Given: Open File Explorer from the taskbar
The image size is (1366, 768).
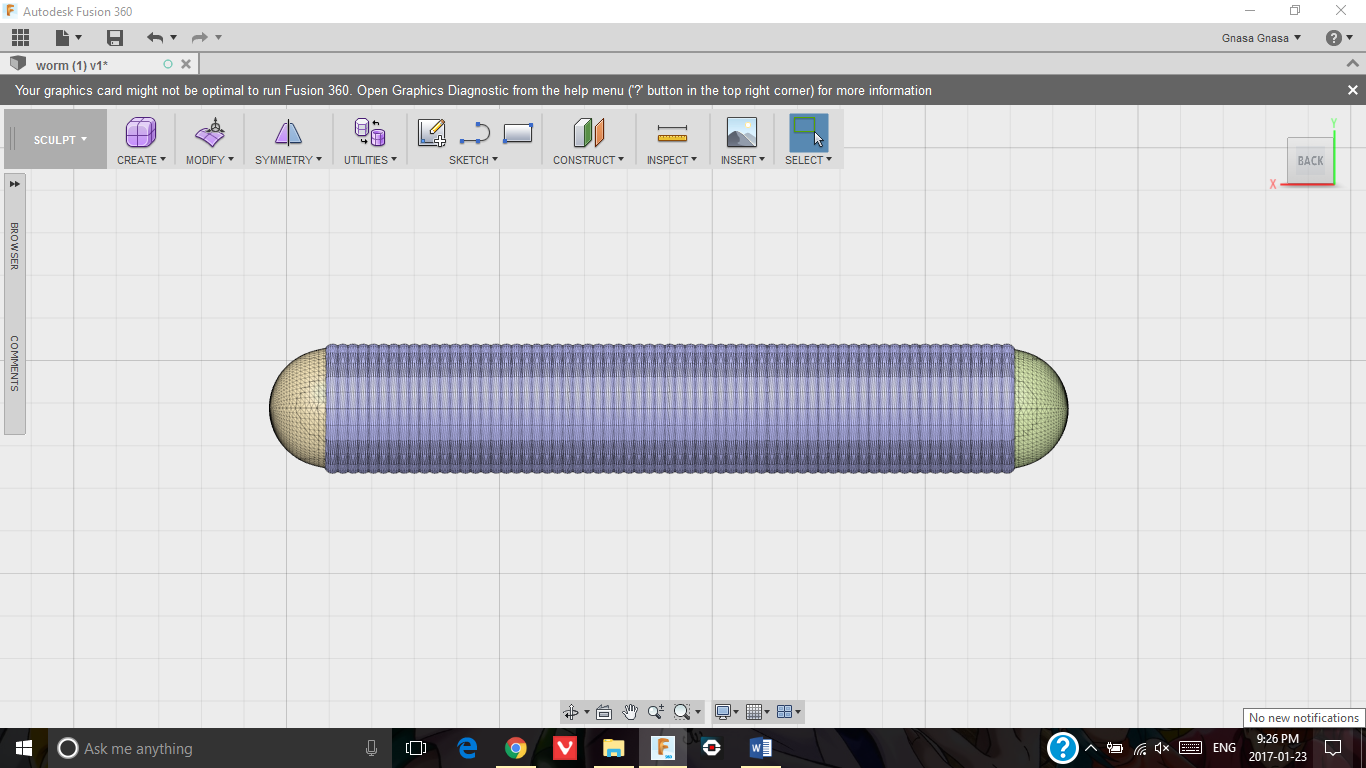Looking at the screenshot, I should tap(613, 748).
